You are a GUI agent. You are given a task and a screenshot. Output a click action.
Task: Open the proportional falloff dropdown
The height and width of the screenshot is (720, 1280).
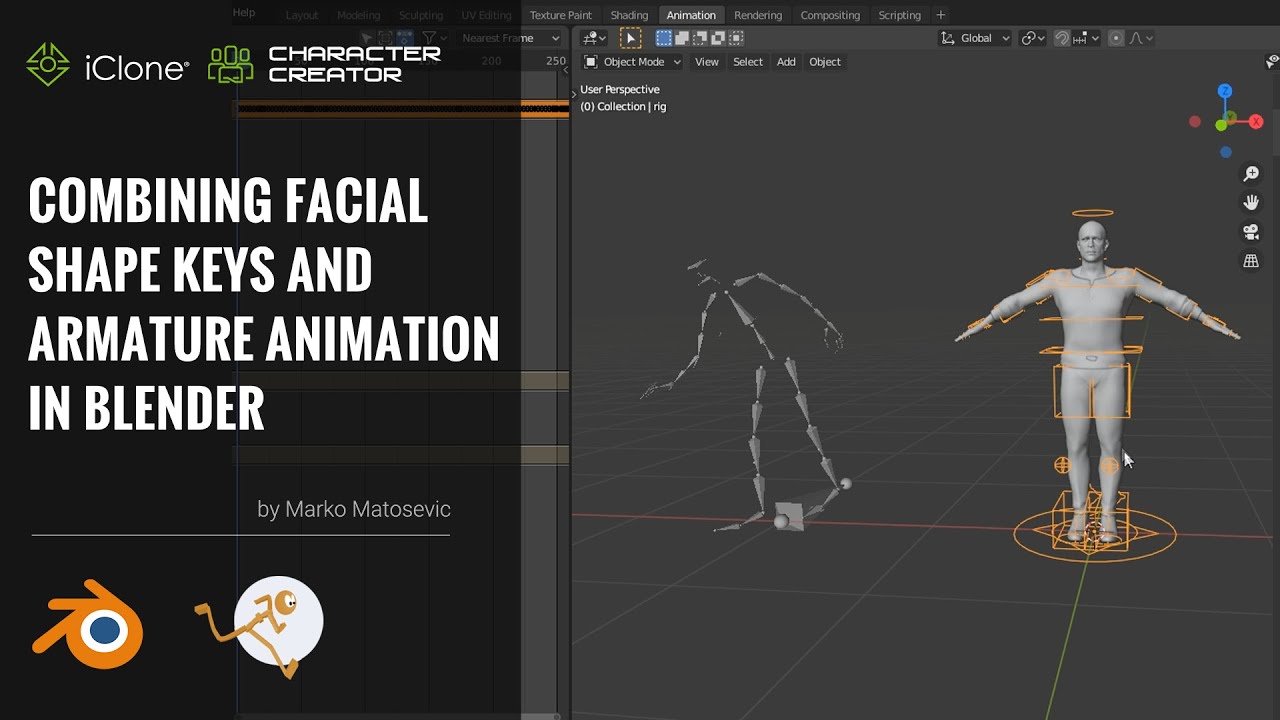click(x=1141, y=38)
